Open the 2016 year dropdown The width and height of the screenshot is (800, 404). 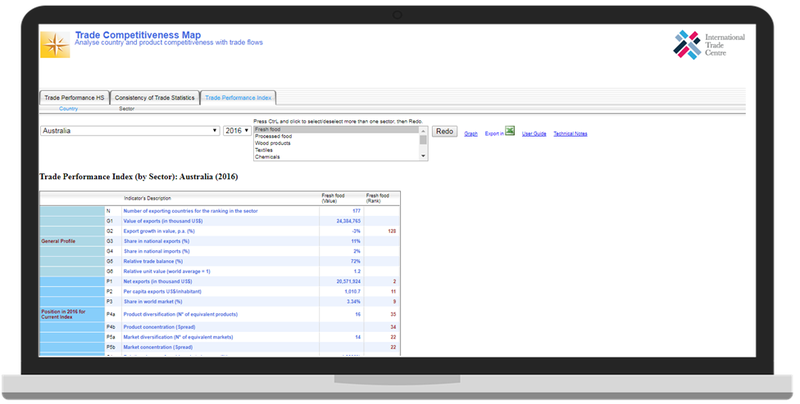(x=237, y=131)
